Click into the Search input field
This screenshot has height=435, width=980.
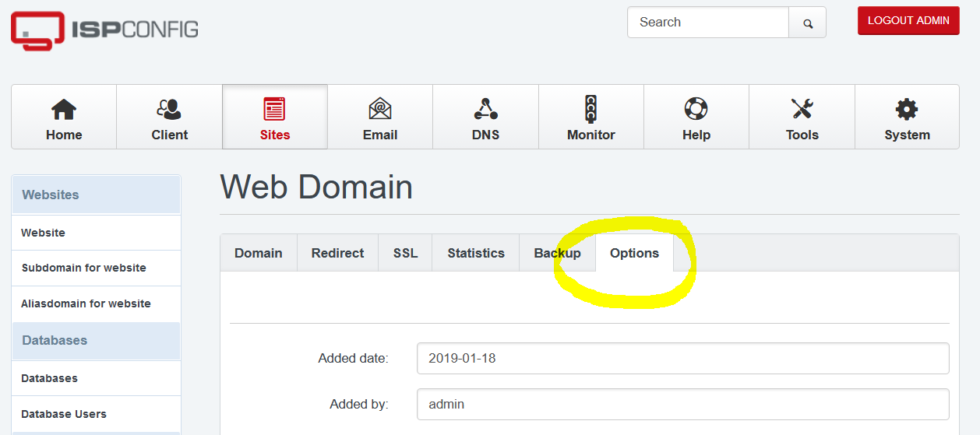click(708, 22)
